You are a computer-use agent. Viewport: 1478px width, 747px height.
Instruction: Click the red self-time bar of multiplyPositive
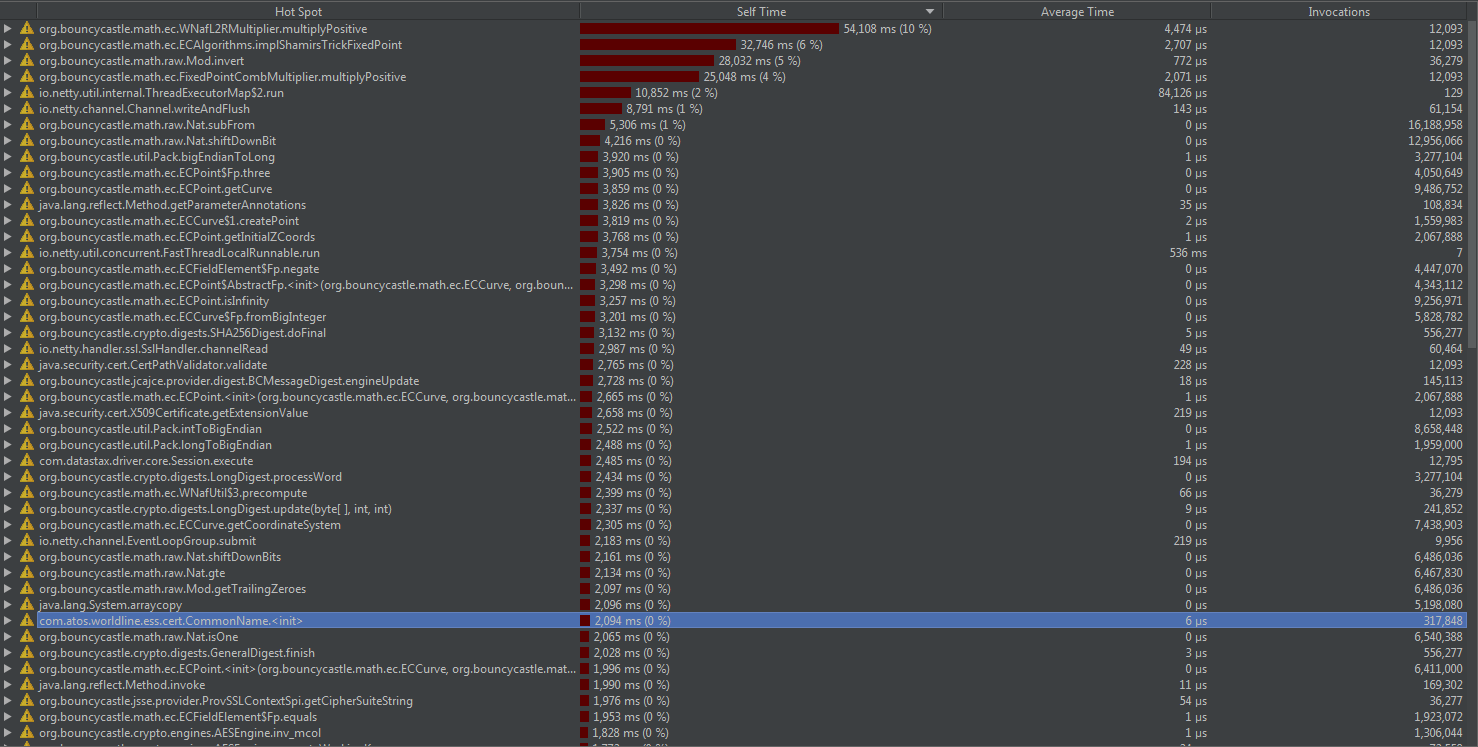(710, 28)
